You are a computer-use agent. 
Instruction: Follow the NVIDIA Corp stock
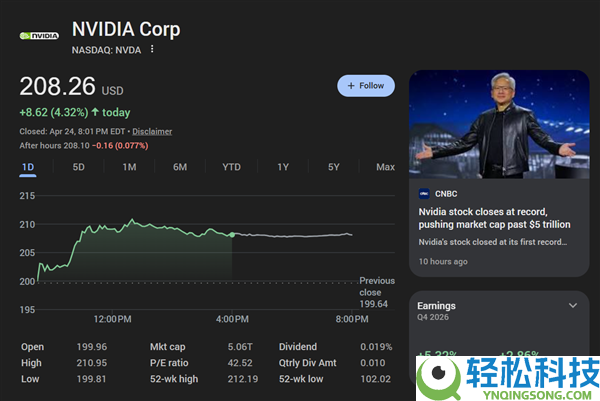(366, 86)
